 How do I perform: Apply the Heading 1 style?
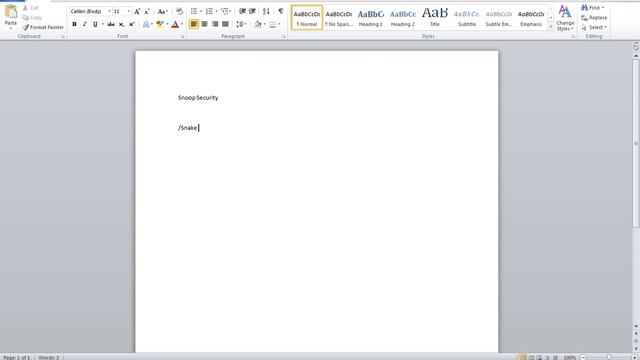tap(371, 18)
